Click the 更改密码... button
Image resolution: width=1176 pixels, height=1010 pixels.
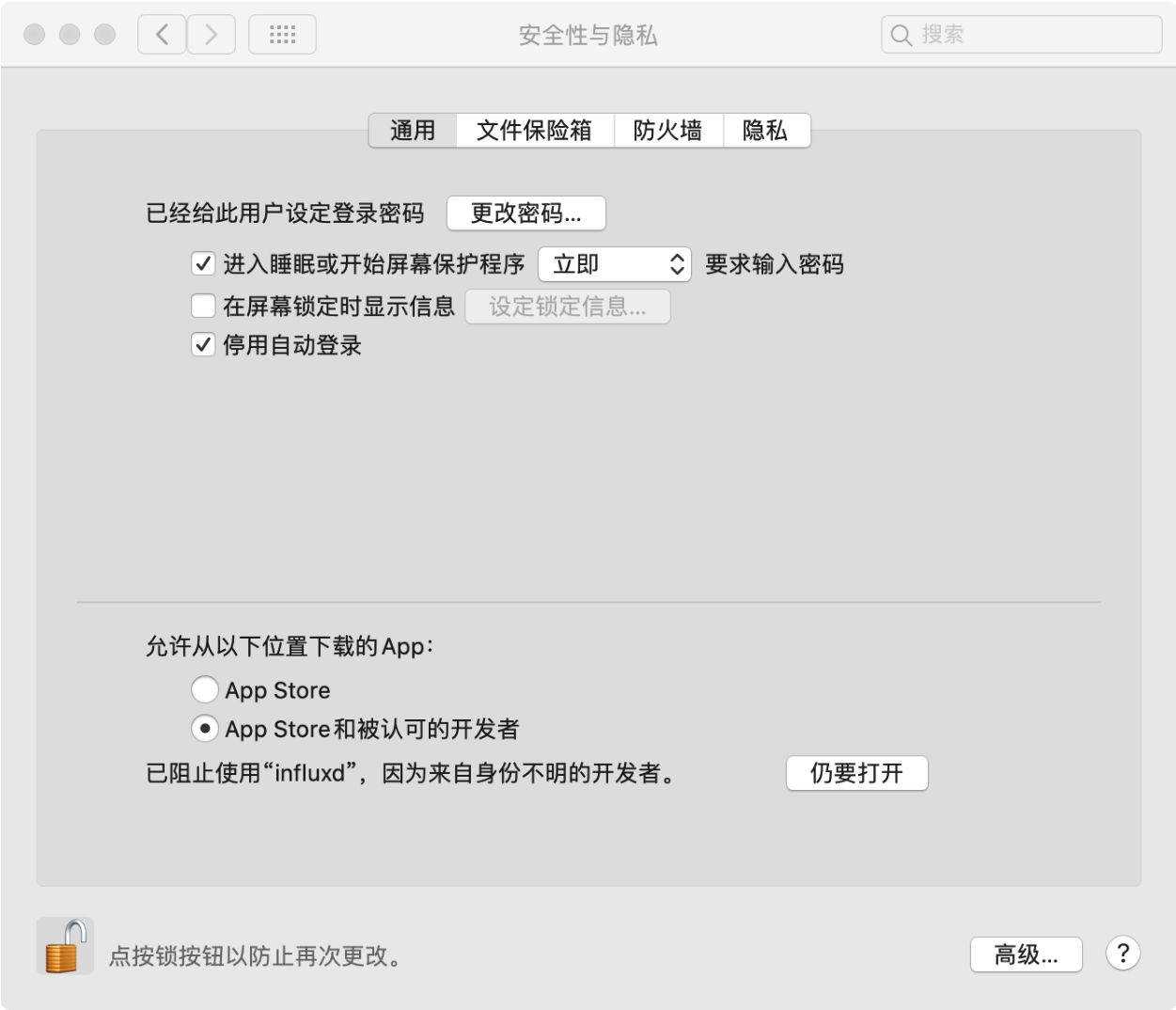tap(525, 213)
